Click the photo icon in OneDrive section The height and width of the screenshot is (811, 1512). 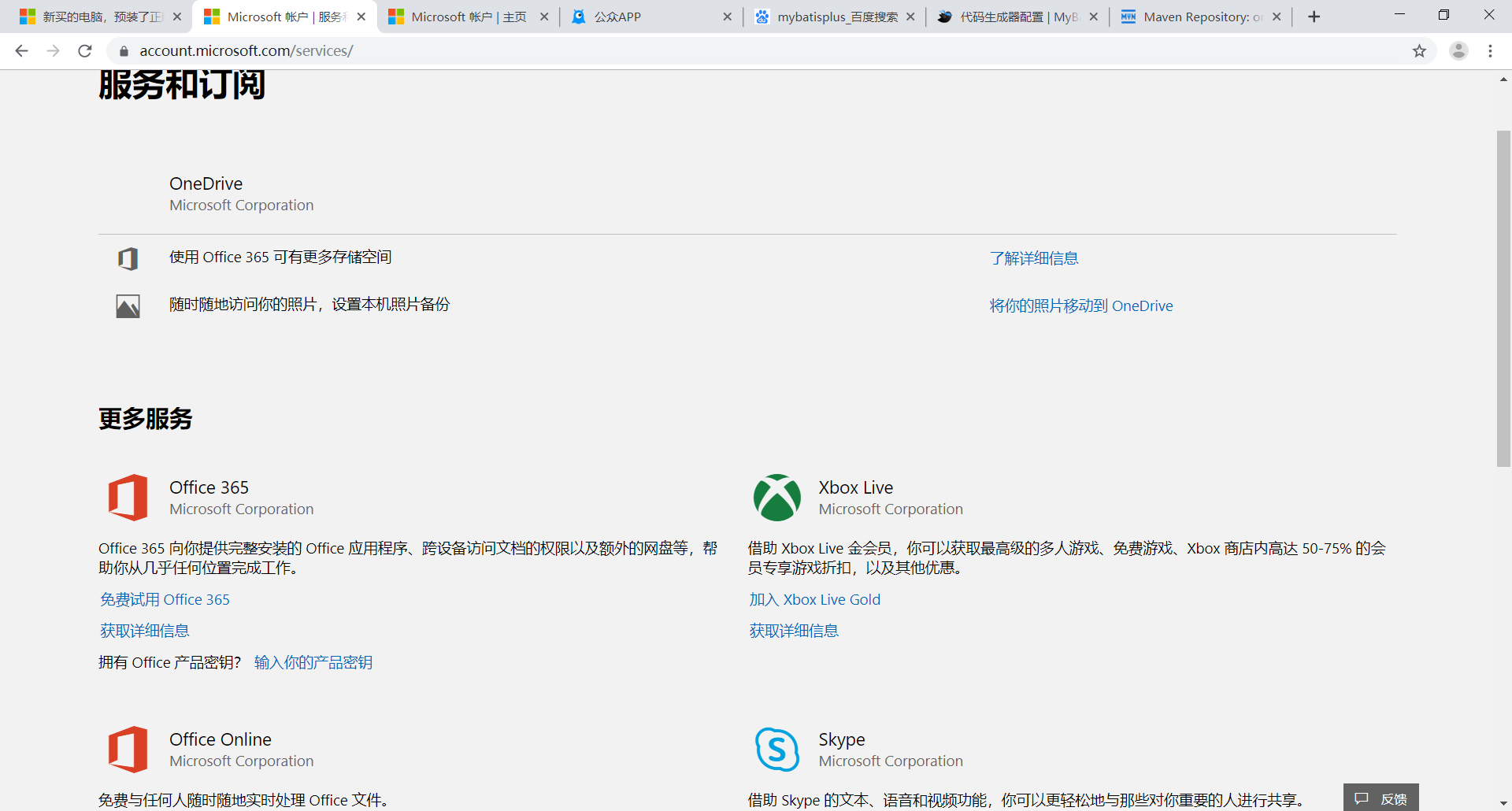pos(128,306)
